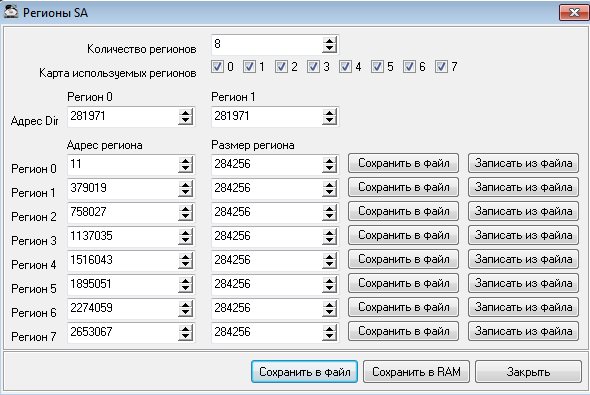Decrease Регион 3 size spinner
Viewport: 590px width, 395px height.
click(329, 241)
